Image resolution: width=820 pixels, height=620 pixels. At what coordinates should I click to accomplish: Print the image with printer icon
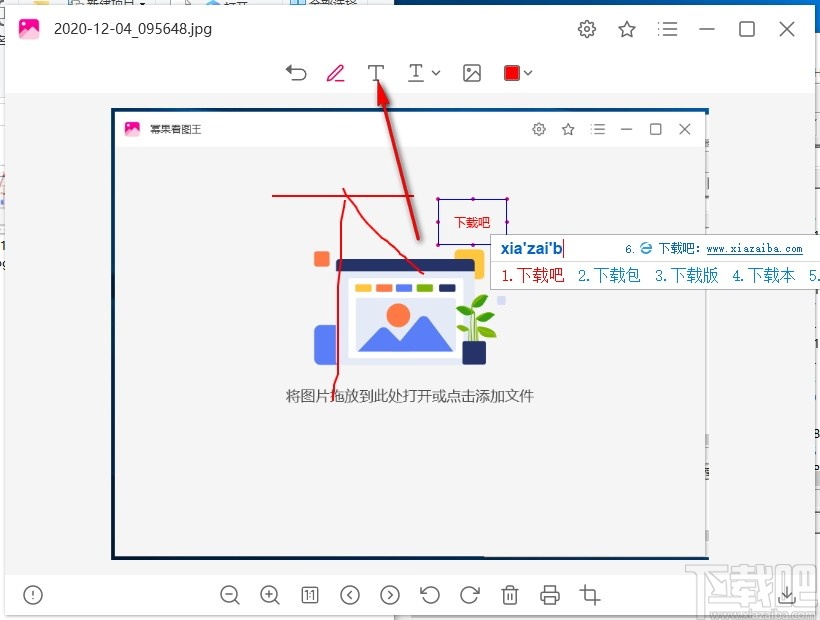(550, 595)
